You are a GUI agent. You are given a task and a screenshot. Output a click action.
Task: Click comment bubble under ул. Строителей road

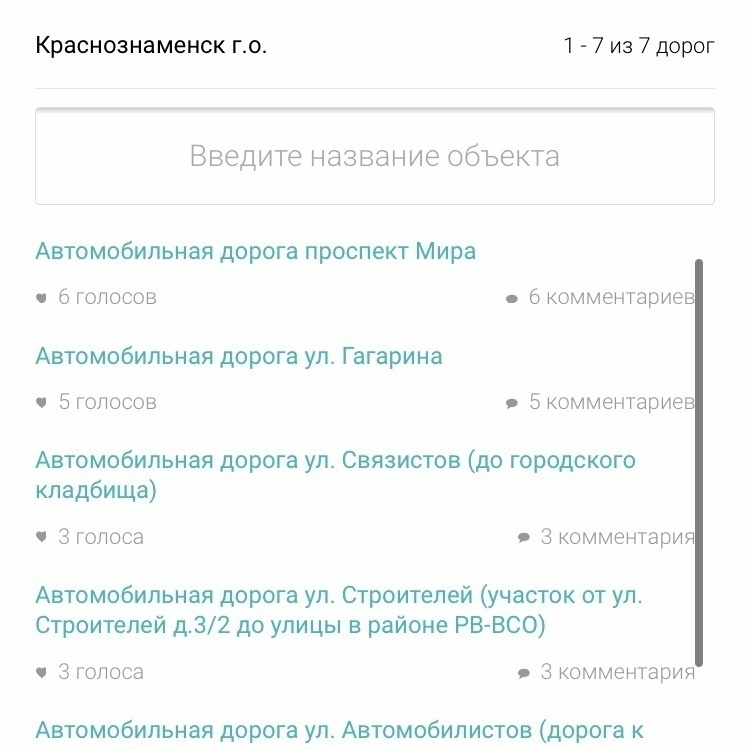click(524, 673)
